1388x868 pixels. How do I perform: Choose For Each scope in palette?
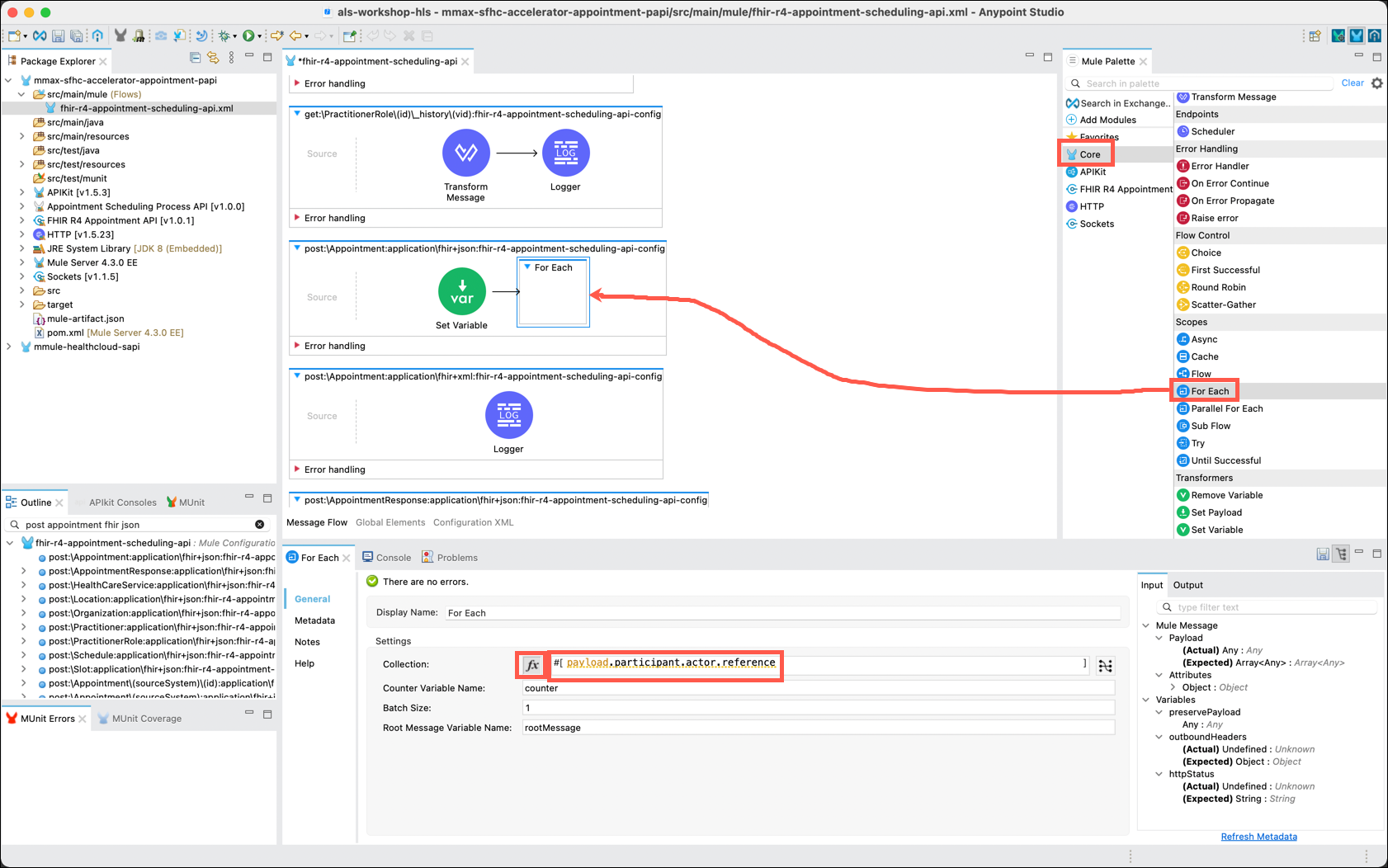click(1210, 391)
